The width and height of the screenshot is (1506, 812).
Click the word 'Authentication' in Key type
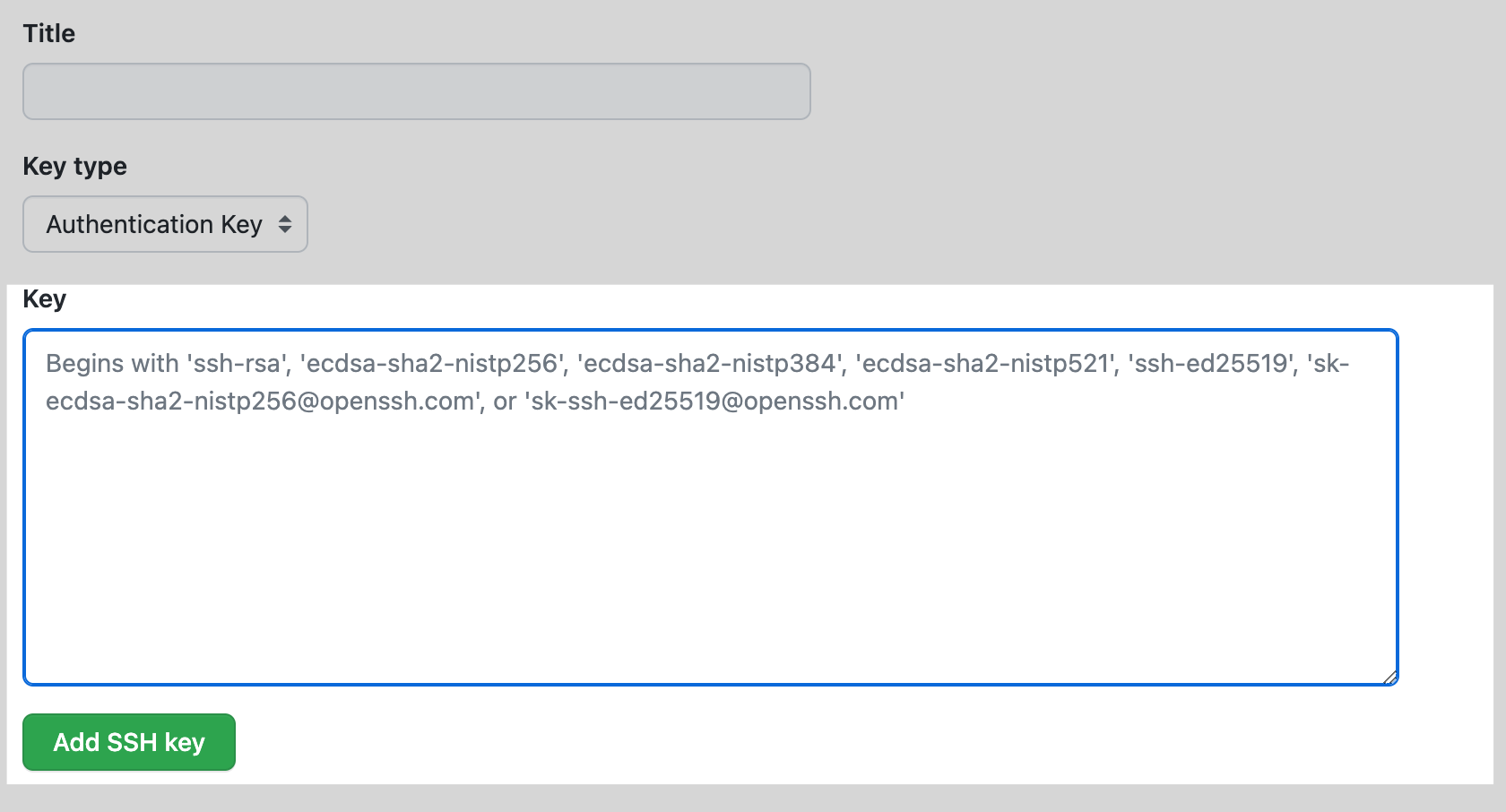click(130, 224)
